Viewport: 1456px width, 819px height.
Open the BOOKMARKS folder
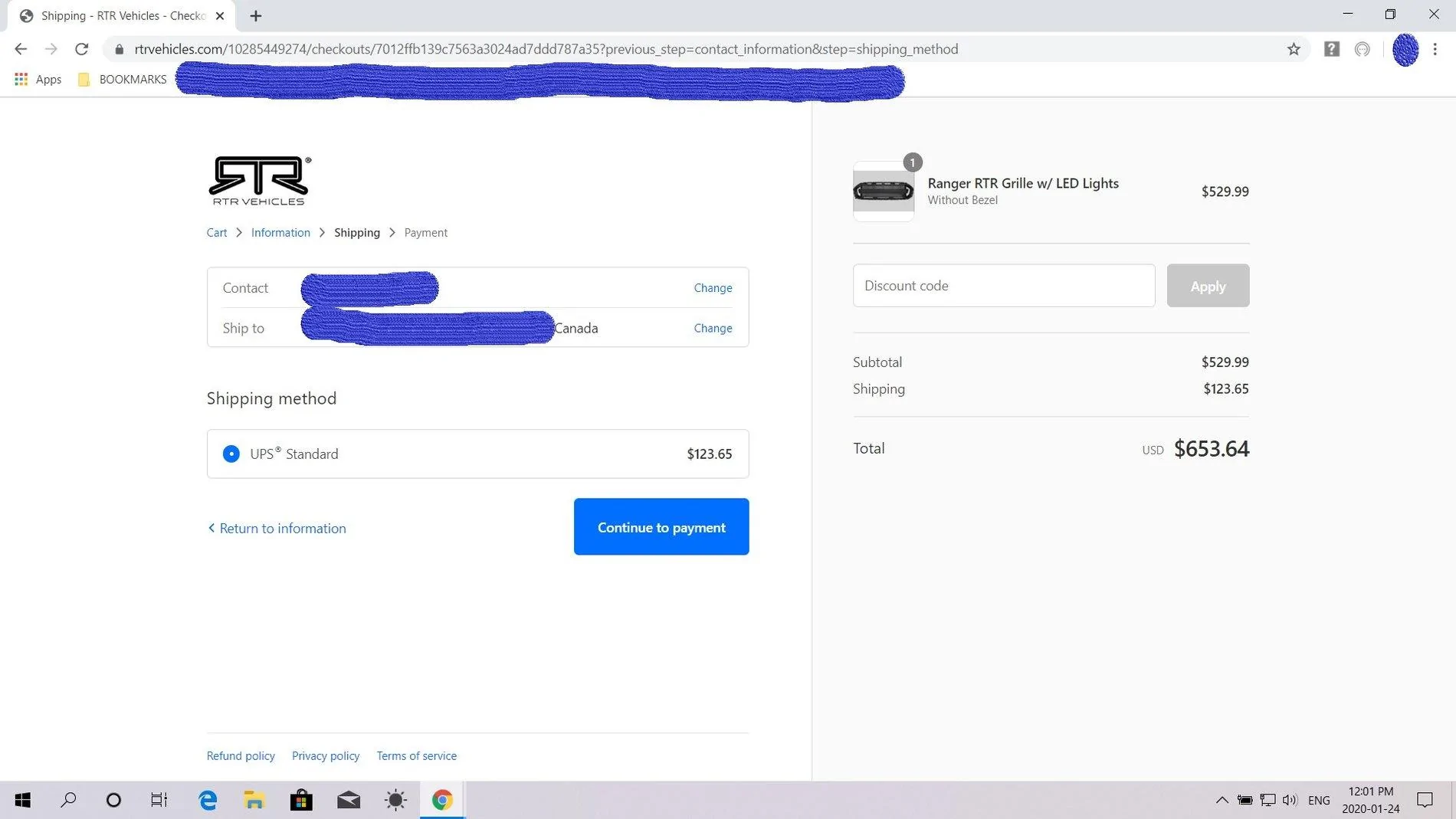click(x=123, y=79)
